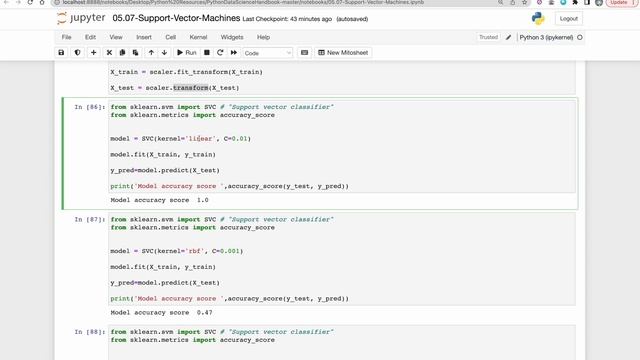Cut selected cells with the scissors icon
The height and width of the screenshot is (360, 640).
tap(109, 53)
